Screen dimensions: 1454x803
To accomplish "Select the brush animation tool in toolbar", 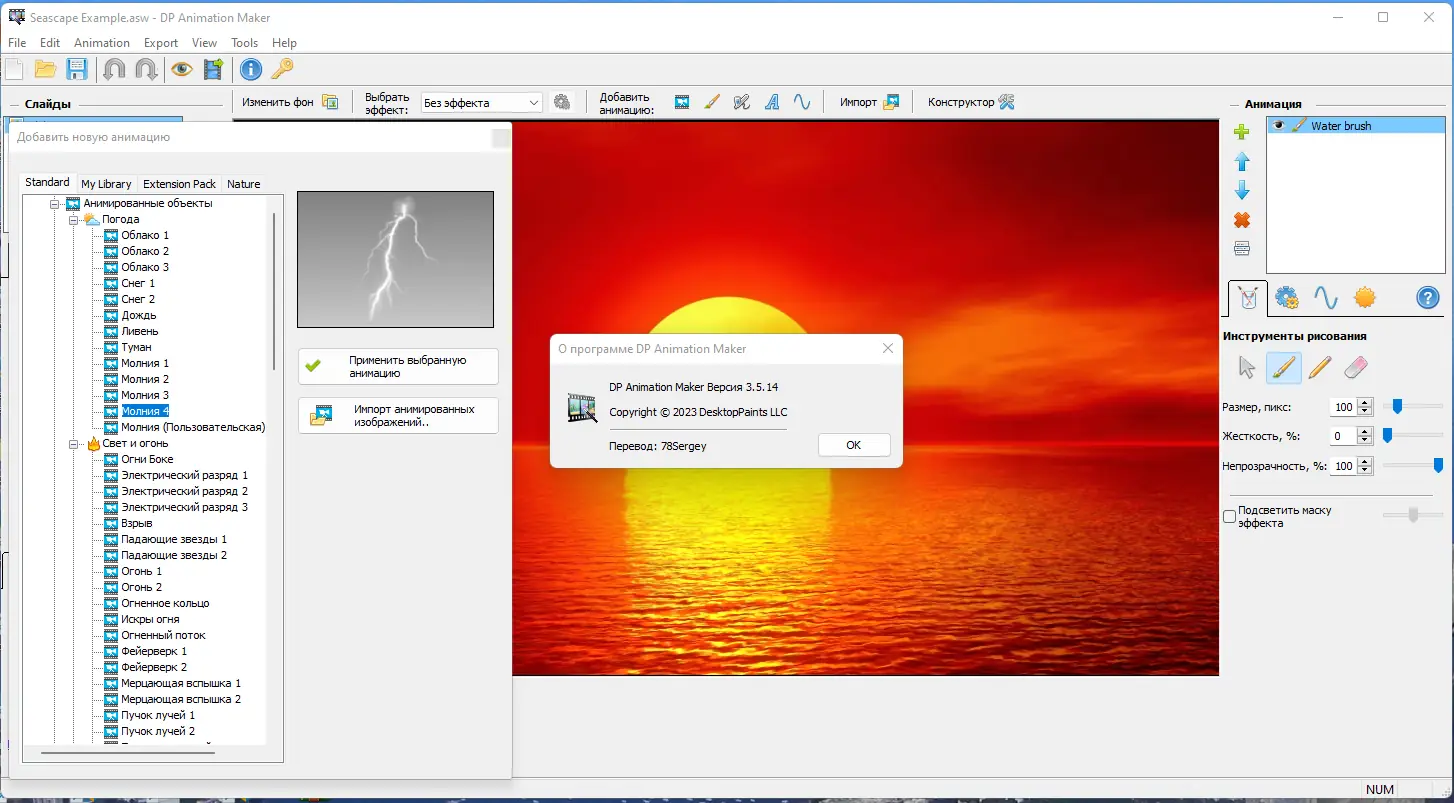I will pos(712,101).
